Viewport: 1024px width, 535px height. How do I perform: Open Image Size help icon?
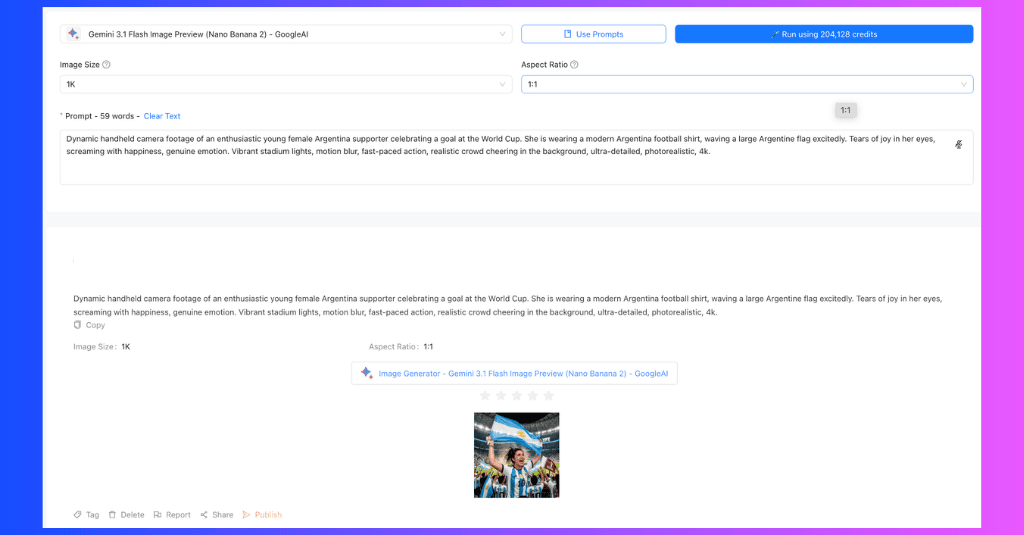[106, 65]
